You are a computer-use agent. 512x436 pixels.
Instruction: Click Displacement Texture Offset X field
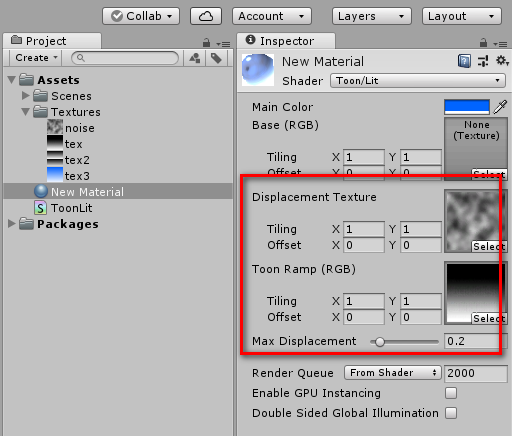(364, 245)
